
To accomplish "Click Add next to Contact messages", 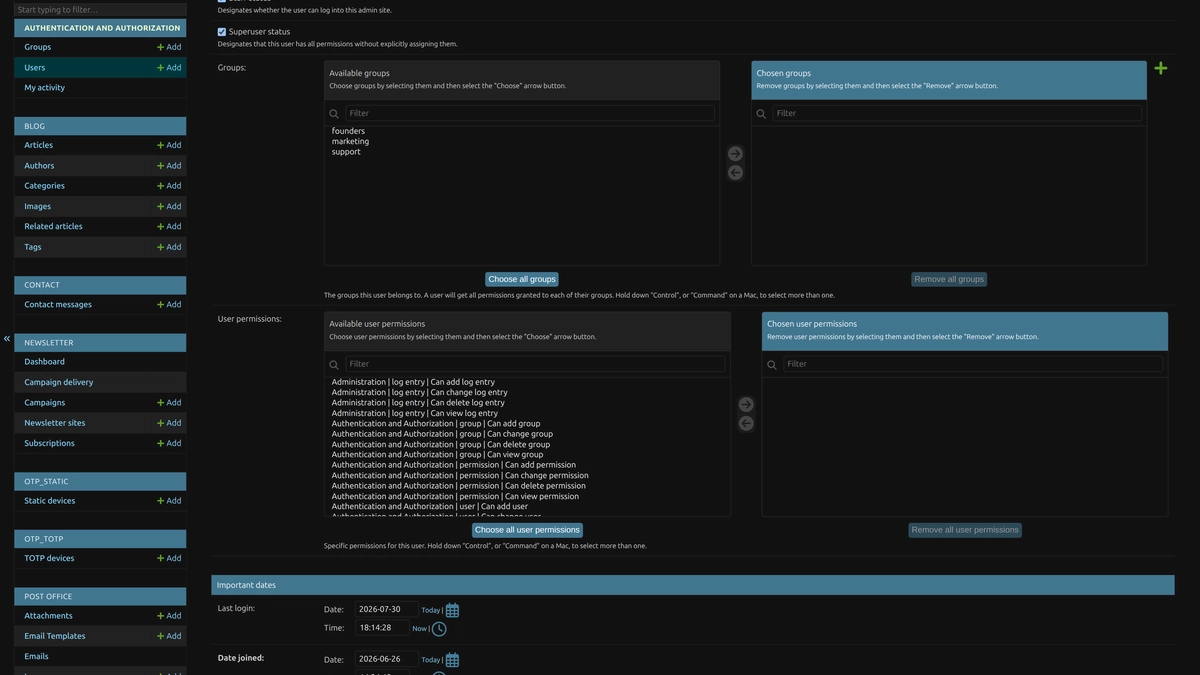I will tap(169, 305).
